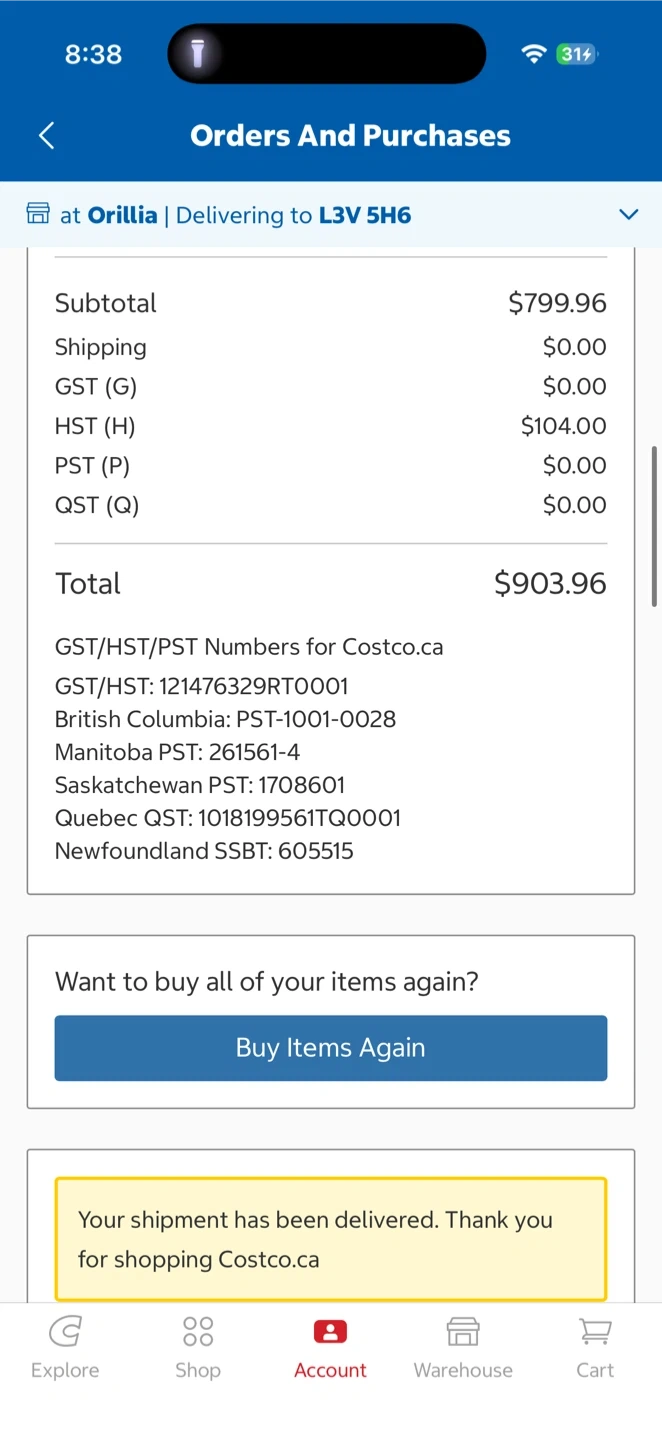Tap the Wi-Fi status icon
Image resolution: width=662 pixels, height=1440 pixels.
click(534, 54)
